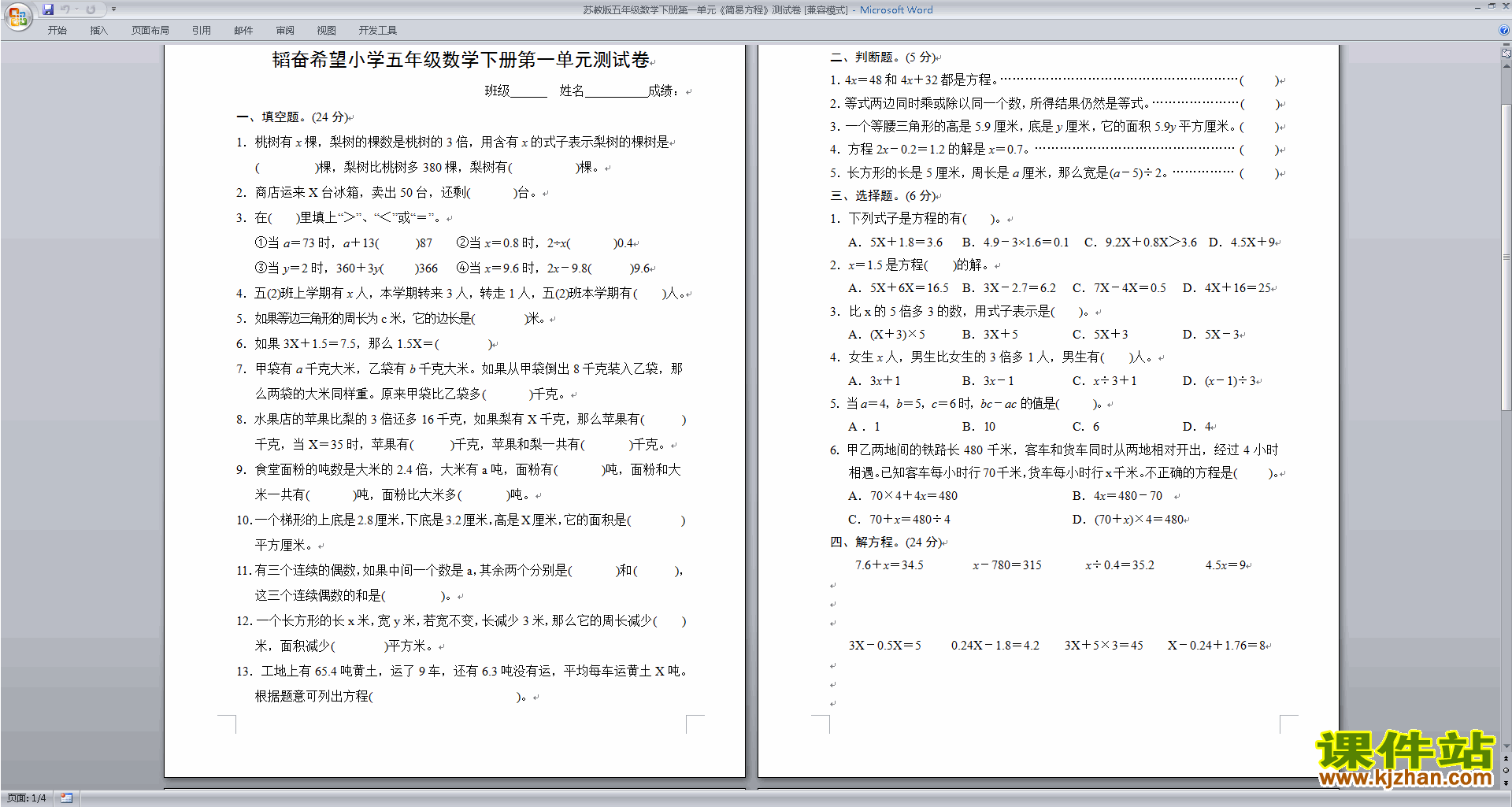1512x807 pixels.
Task: Expand the undo history dropdown arrow
Action: click(77, 9)
